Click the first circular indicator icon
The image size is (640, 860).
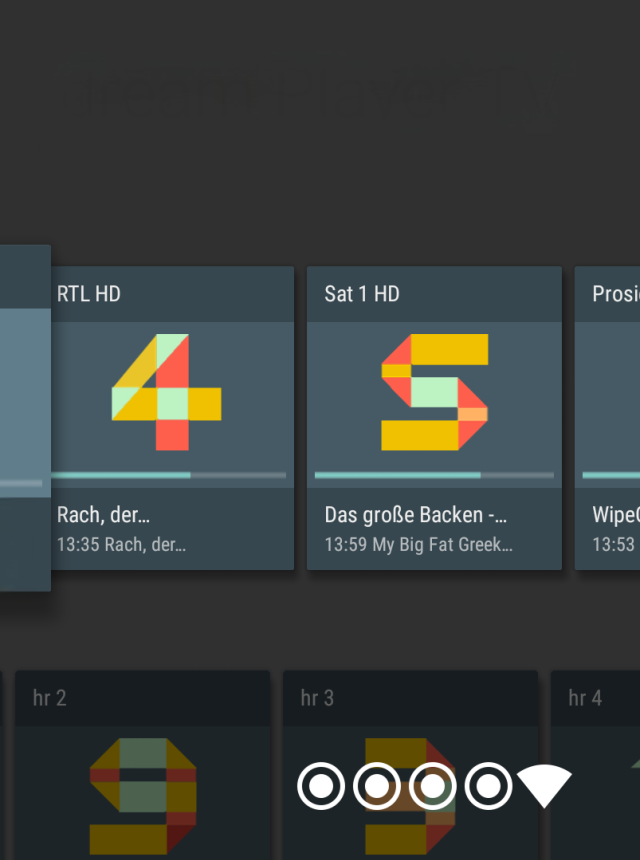(x=321, y=786)
